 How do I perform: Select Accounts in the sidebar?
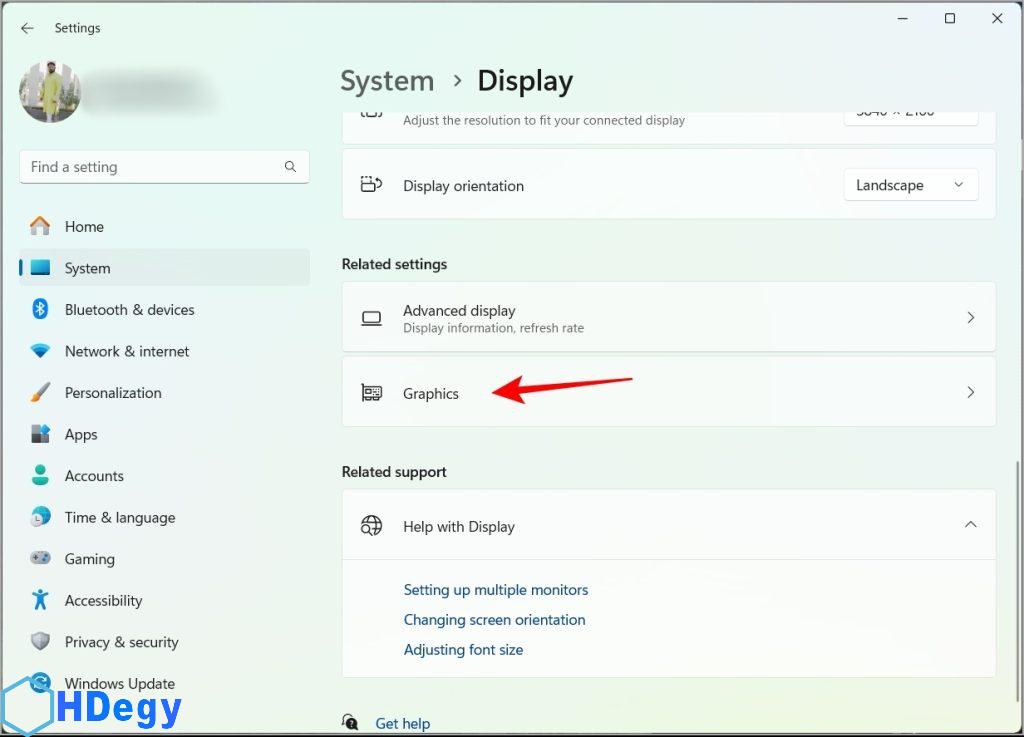[x=94, y=476]
